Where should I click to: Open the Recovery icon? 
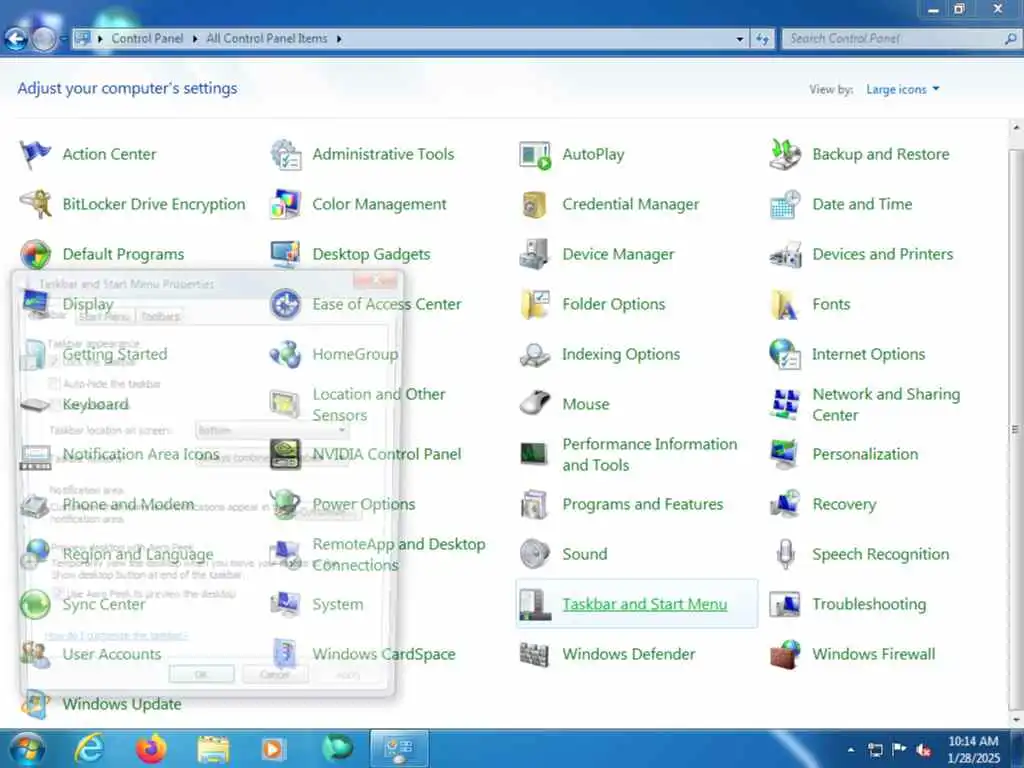pos(785,504)
